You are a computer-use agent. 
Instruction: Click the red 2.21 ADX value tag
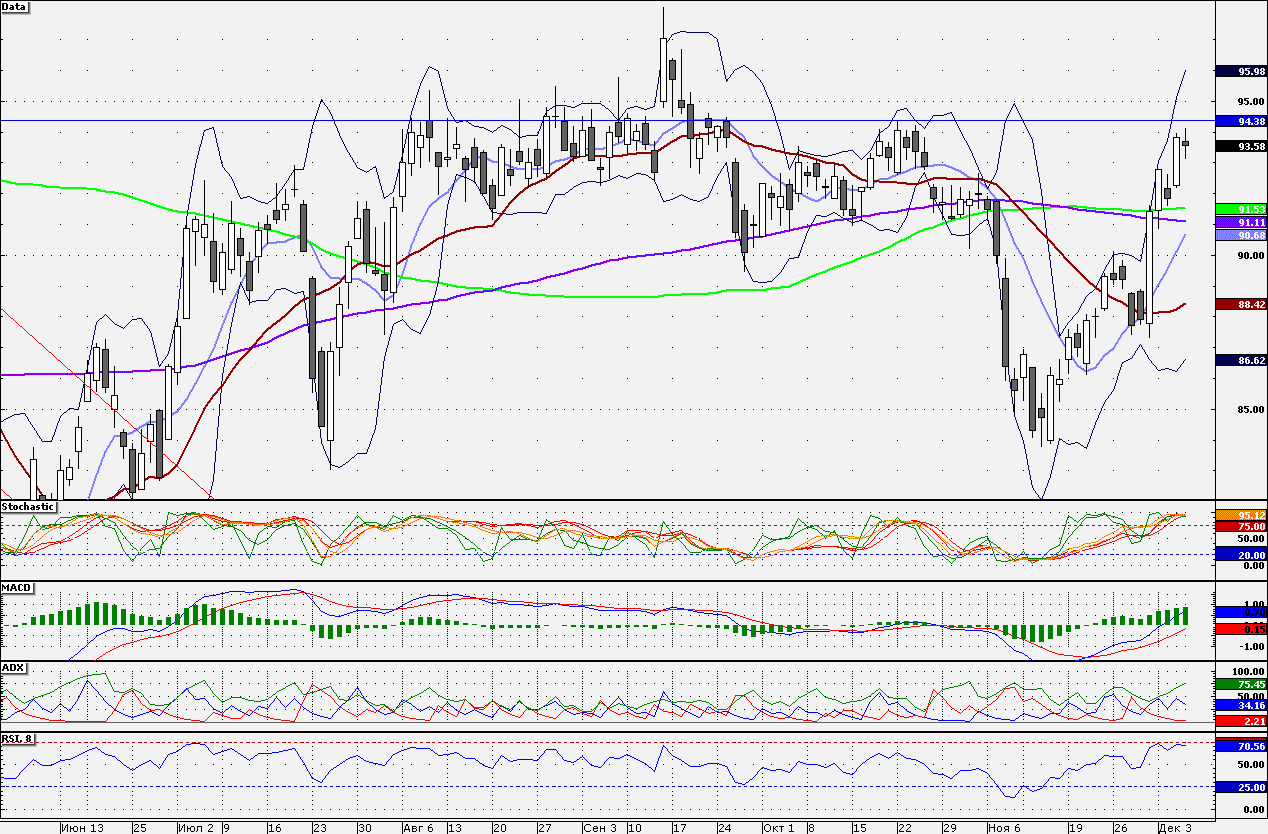(x=1240, y=720)
